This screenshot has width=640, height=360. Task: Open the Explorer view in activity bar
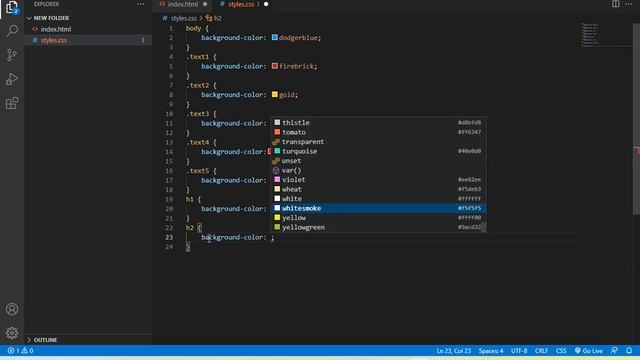click(12, 7)
